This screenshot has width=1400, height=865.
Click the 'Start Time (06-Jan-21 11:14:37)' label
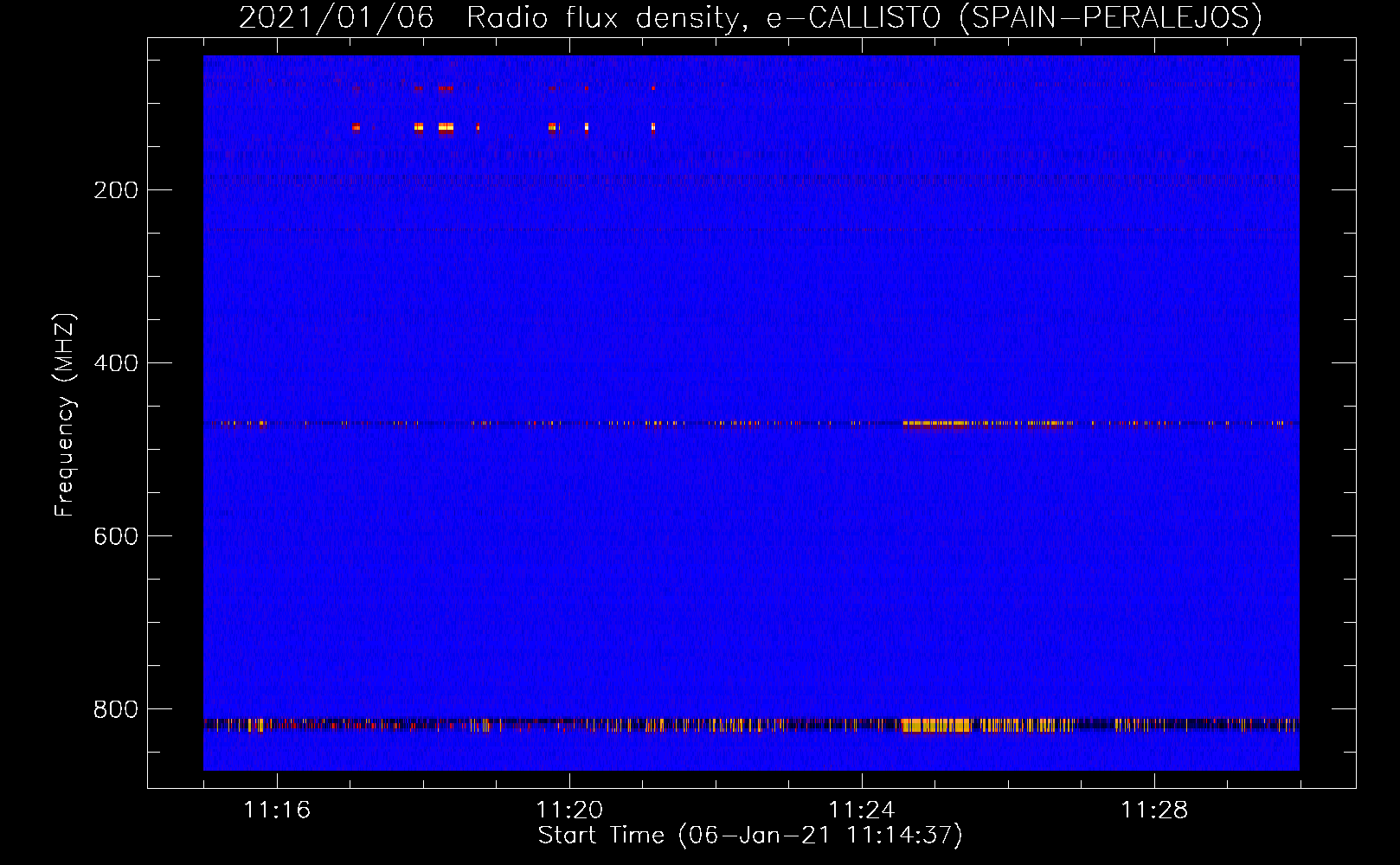750,836
